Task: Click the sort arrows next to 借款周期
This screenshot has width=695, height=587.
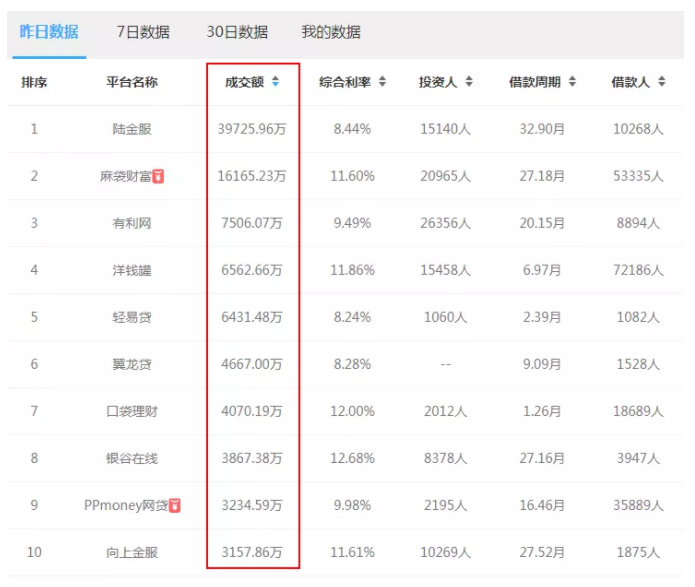Action: point(572,82)
